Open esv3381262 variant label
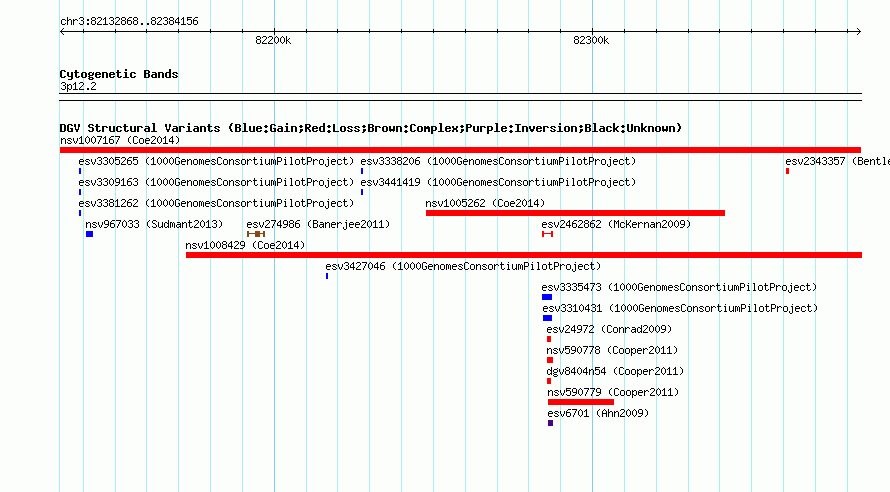890x492 pixels. (x=216, y=203)
